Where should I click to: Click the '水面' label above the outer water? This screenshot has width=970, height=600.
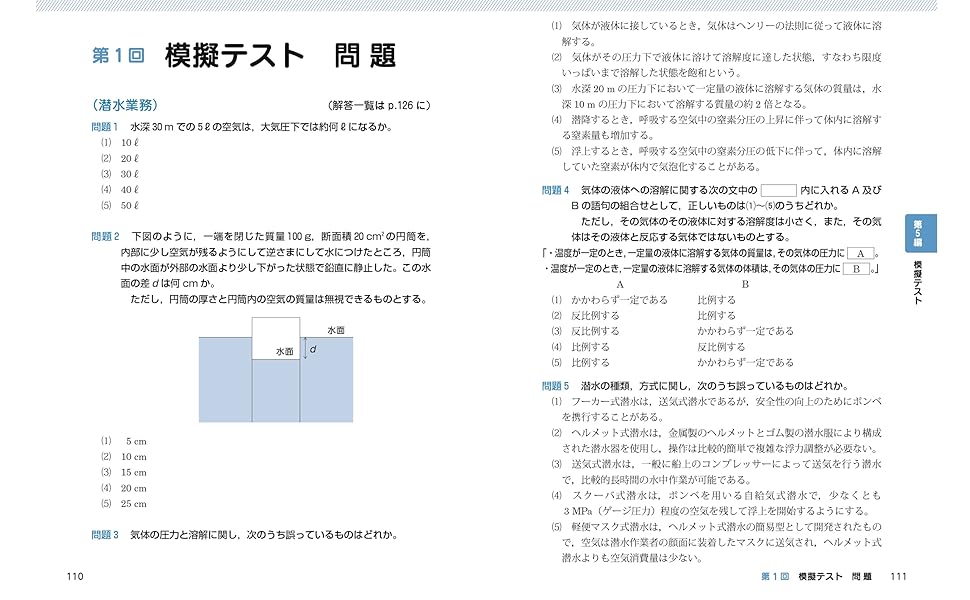[x=336, y=330]
